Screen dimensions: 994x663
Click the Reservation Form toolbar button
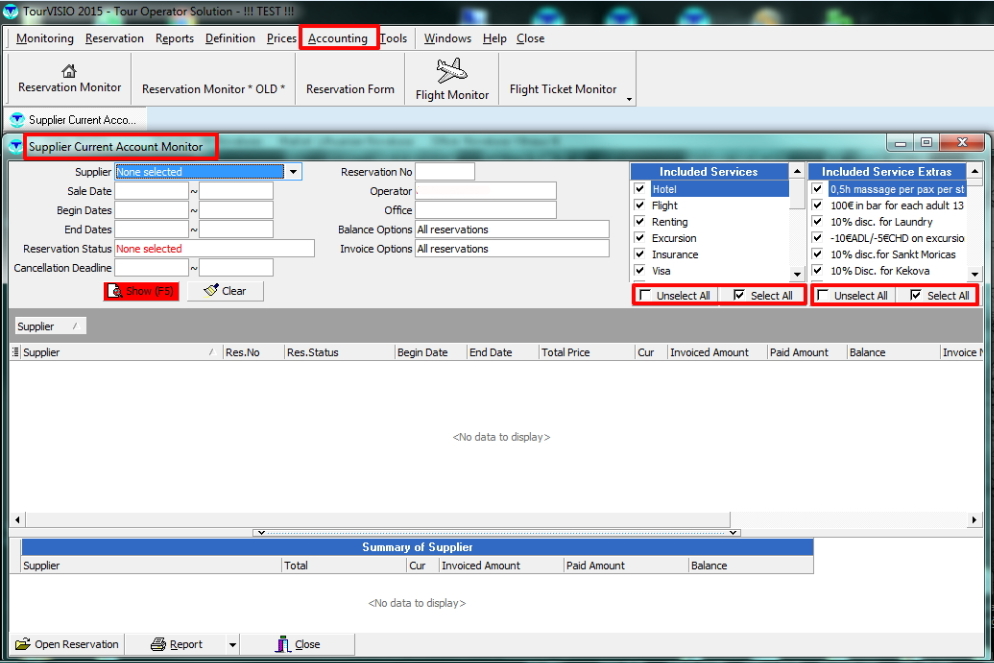[x=350, y=89]
